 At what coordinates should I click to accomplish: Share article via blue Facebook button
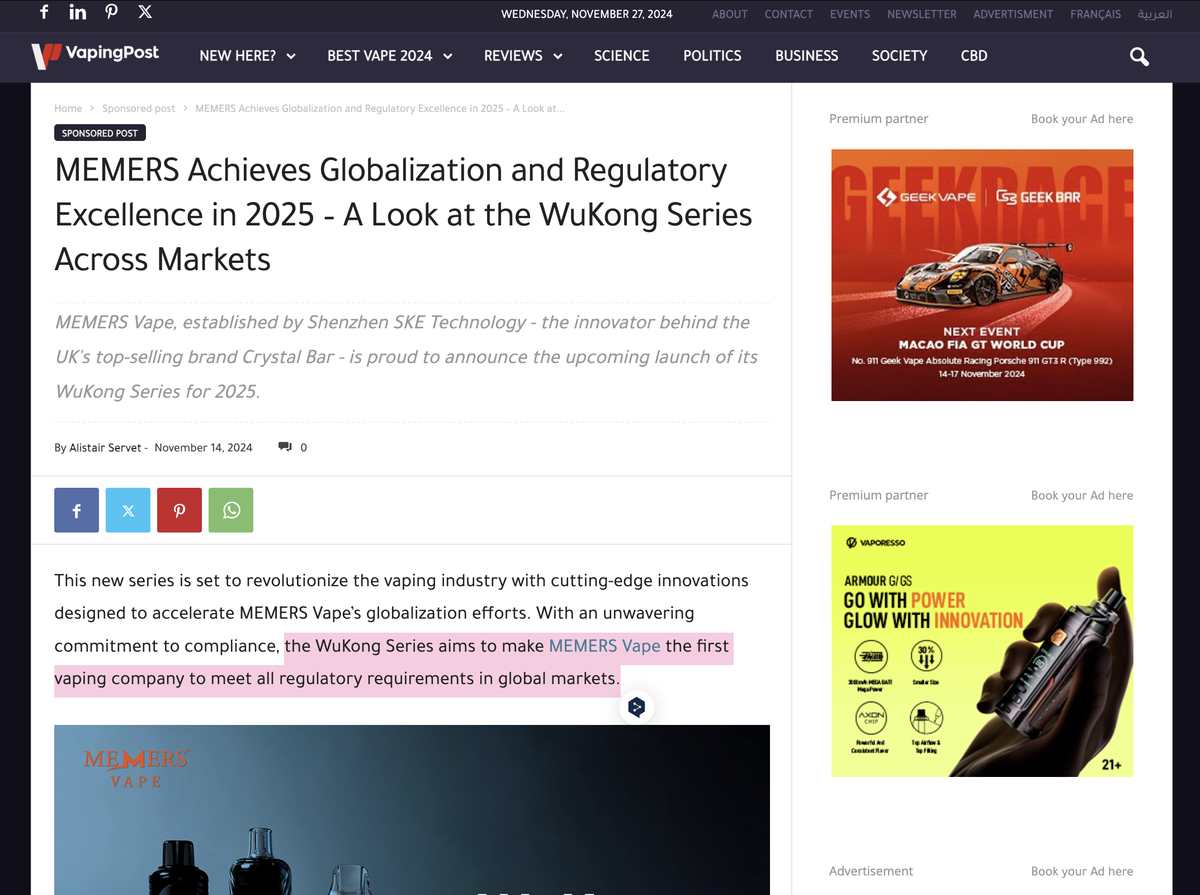tap(76, 510)
